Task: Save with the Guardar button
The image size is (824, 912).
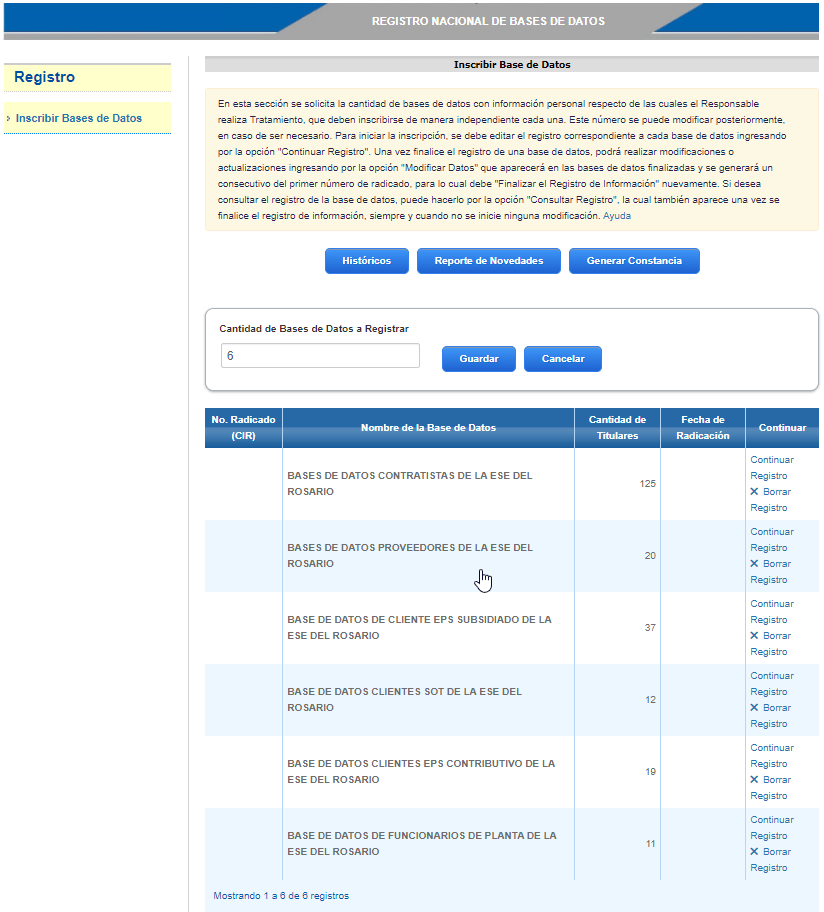Action: 479,359
